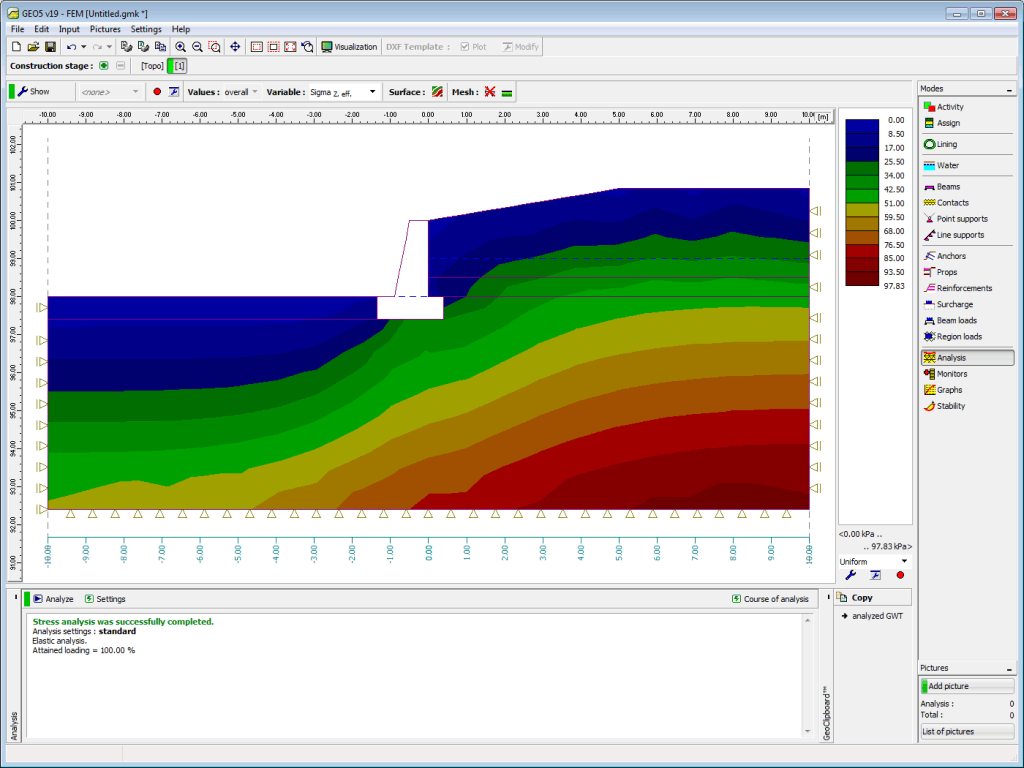
Task: Open the Monitors mode
Action: tap(949, 373)
